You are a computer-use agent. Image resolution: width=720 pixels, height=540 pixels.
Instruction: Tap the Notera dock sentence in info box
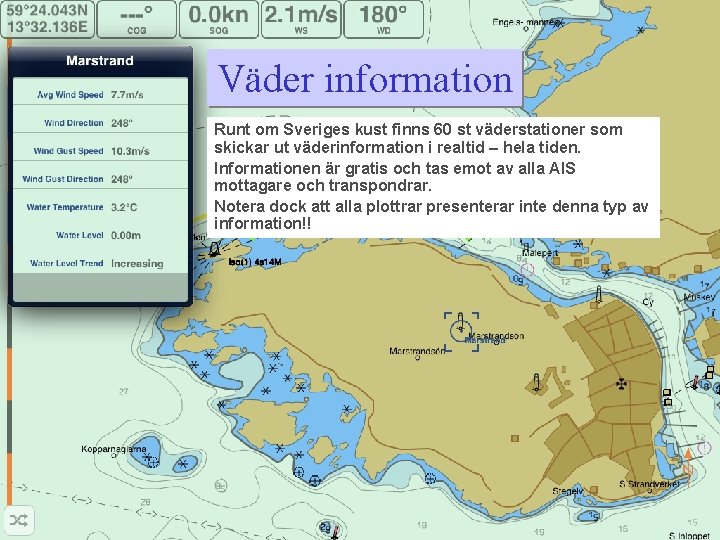point(431,215)
